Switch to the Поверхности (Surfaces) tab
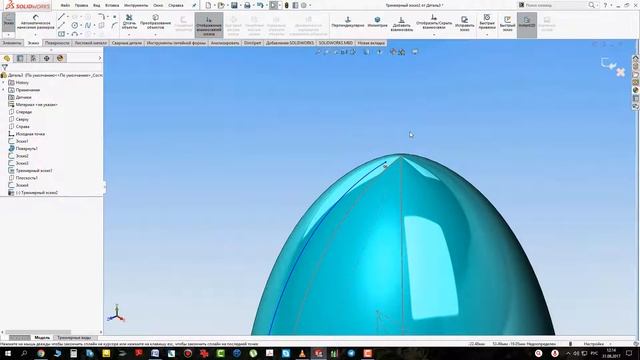The width and height of the screenshot is (640, 360). 57,43
